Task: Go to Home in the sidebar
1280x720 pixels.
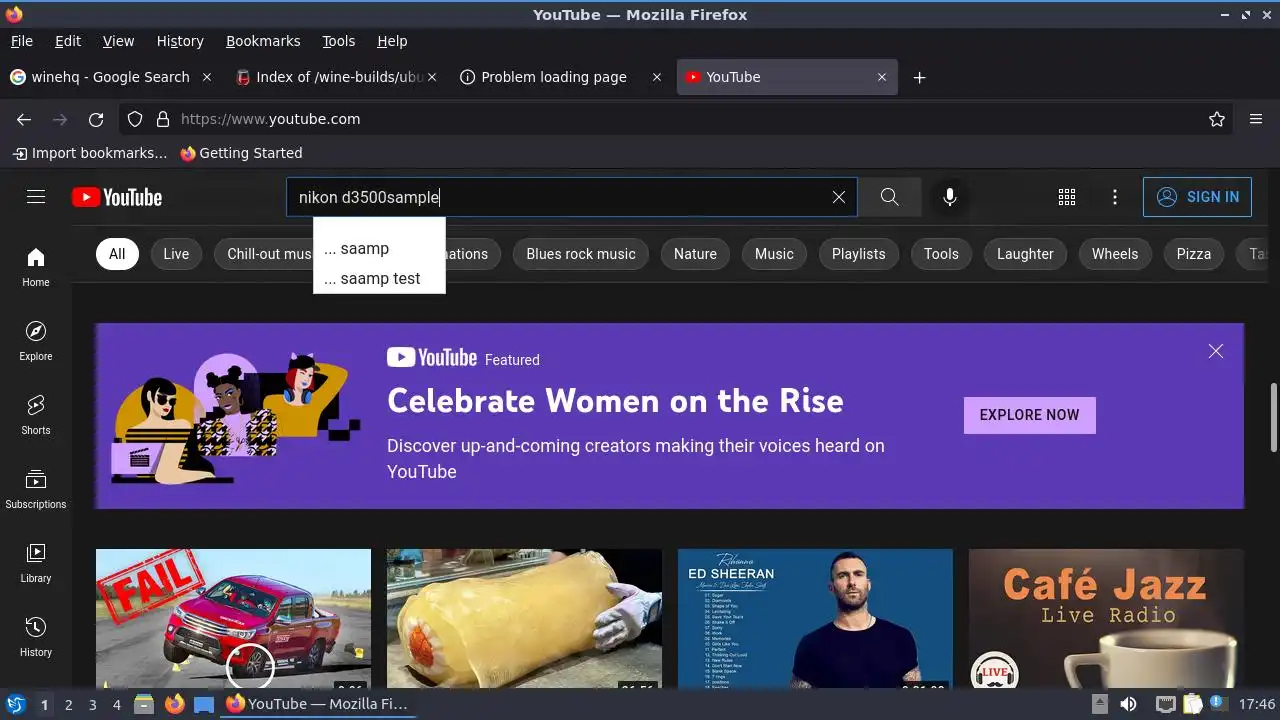Action: click(36, 267)
